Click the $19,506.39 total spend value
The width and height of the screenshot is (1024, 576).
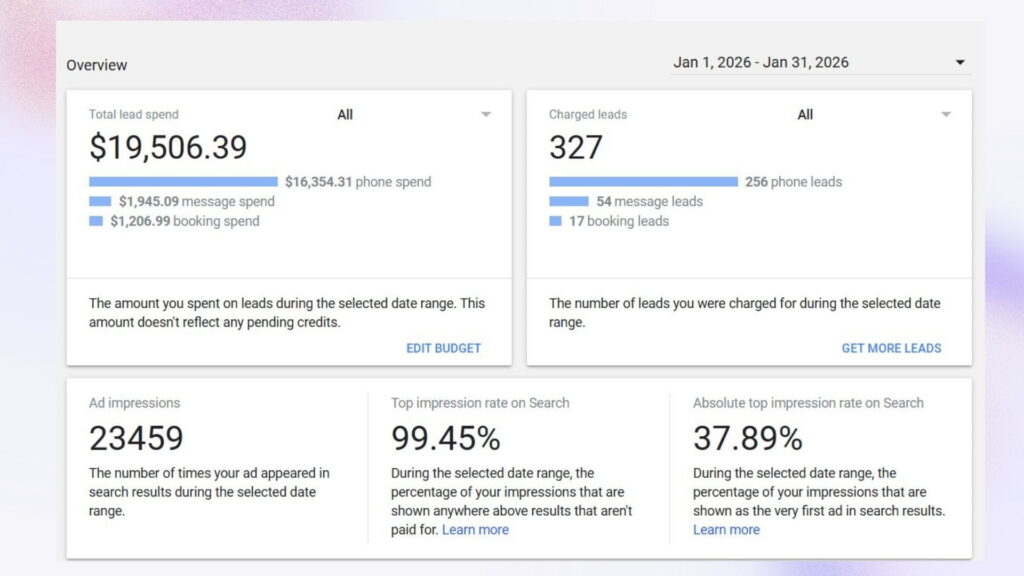pyautogui.click(x=167, y=146)
